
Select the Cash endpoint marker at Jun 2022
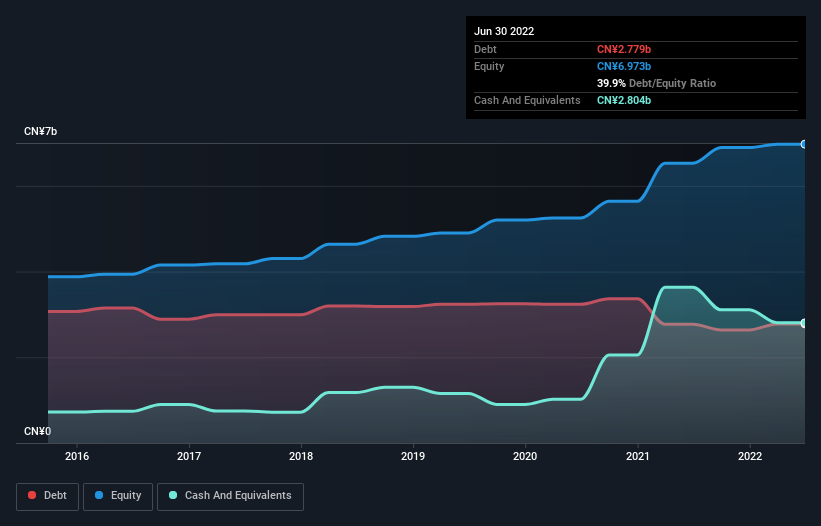tap(803, 323)
